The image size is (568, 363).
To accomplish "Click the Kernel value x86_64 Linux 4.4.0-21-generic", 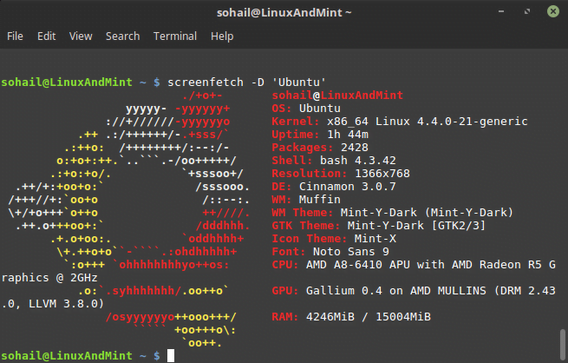I will click(427, 121).
